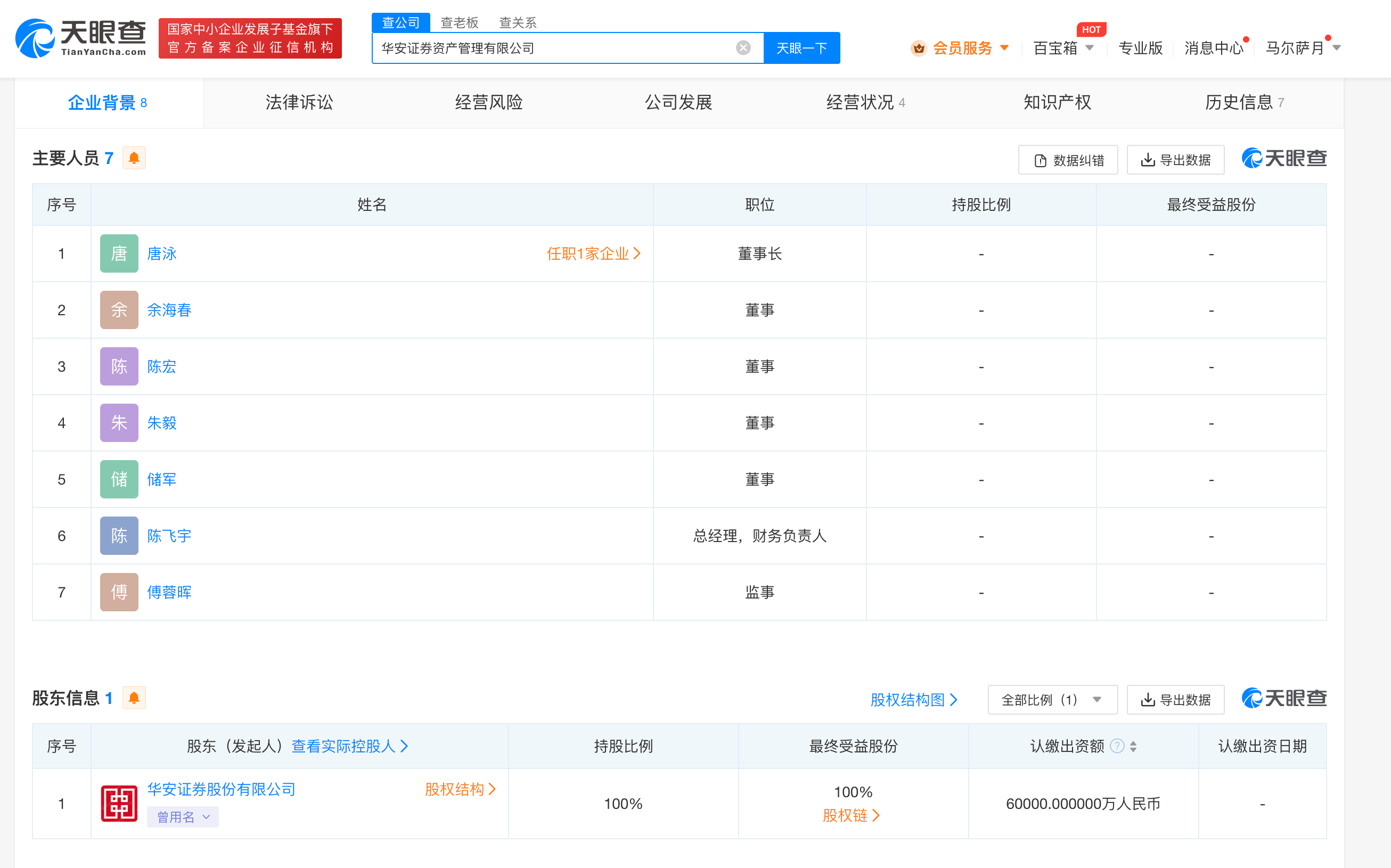Click the name link 陈宏

(x=162, y=366)
